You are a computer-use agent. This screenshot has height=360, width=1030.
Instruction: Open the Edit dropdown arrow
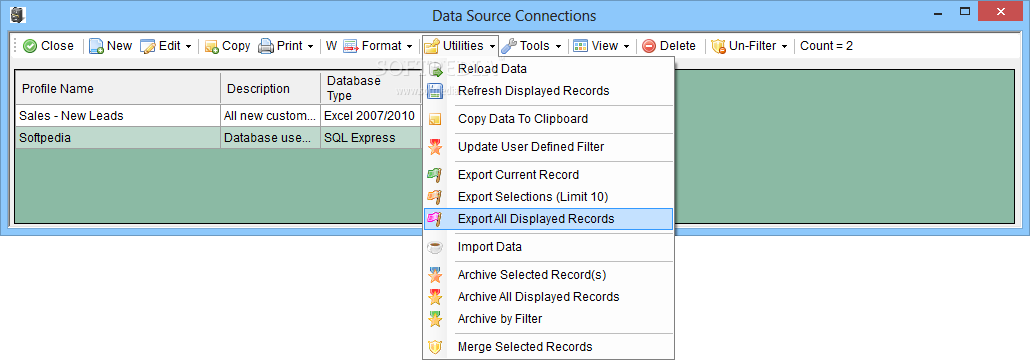click(189, 47)
